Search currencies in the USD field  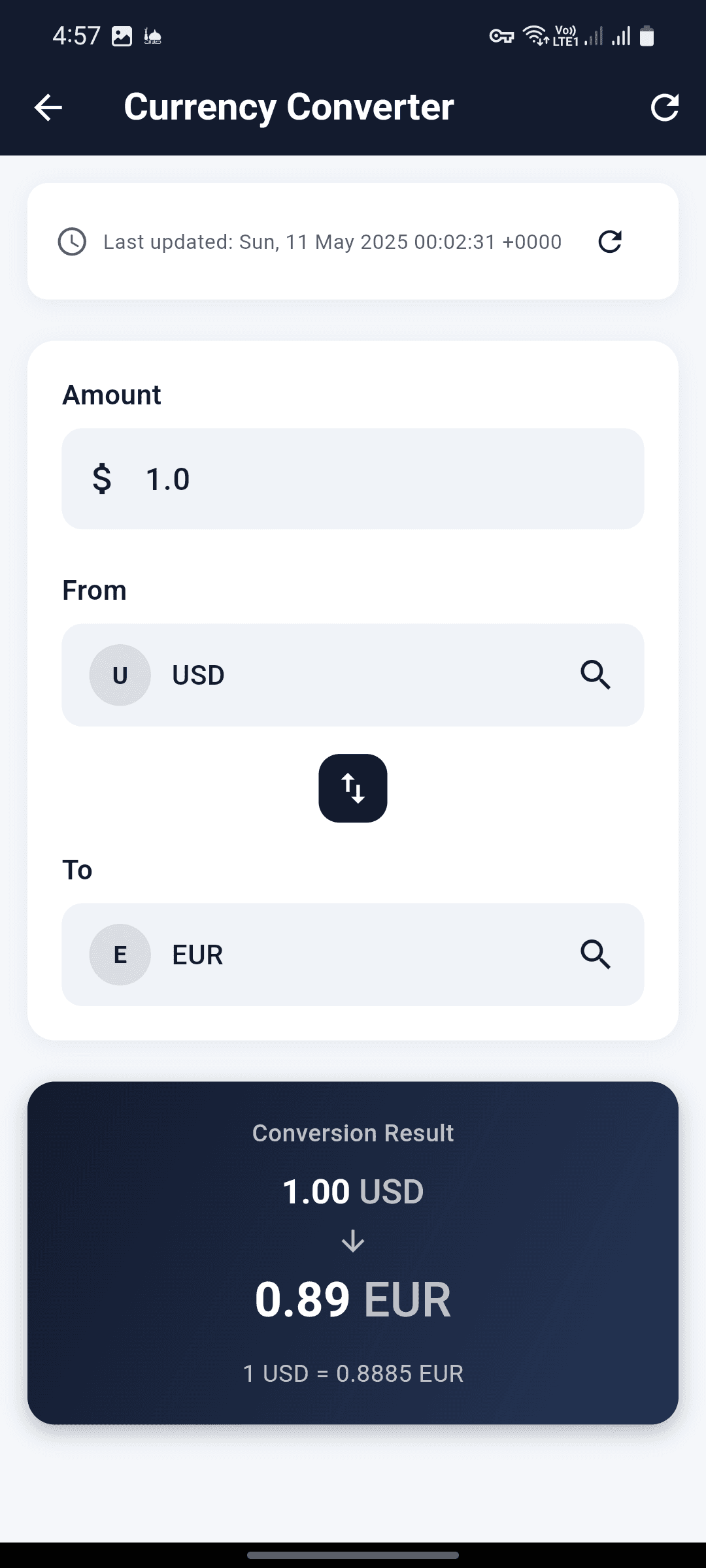point(596,675)
